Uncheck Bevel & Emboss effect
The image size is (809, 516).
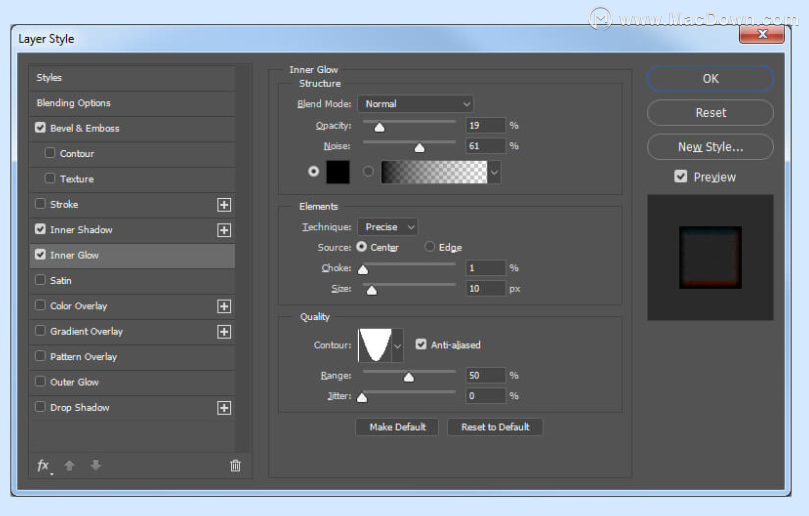pyautogui.click(x=40, y=127)
